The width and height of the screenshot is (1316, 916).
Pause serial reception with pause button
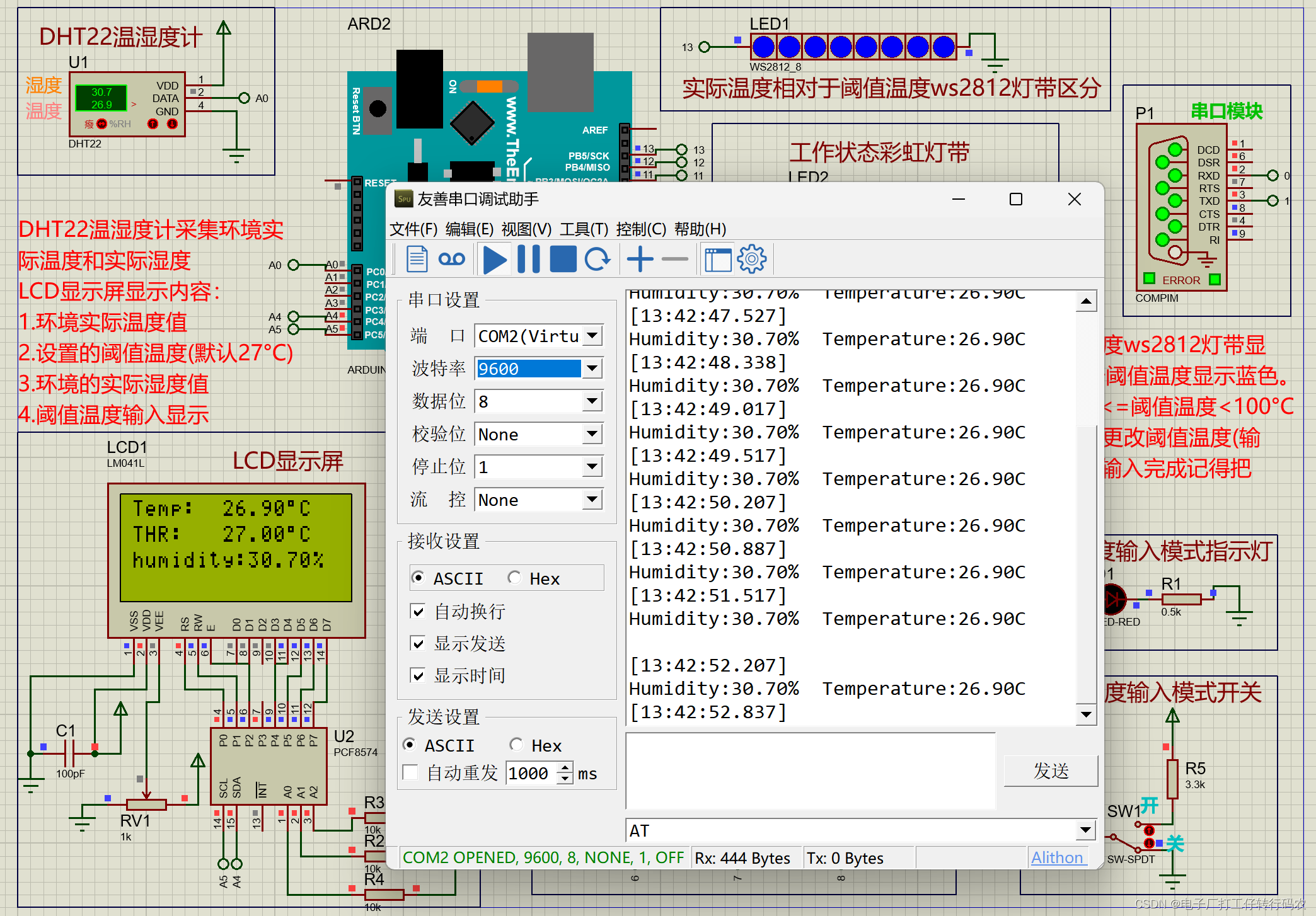point(528,260)
